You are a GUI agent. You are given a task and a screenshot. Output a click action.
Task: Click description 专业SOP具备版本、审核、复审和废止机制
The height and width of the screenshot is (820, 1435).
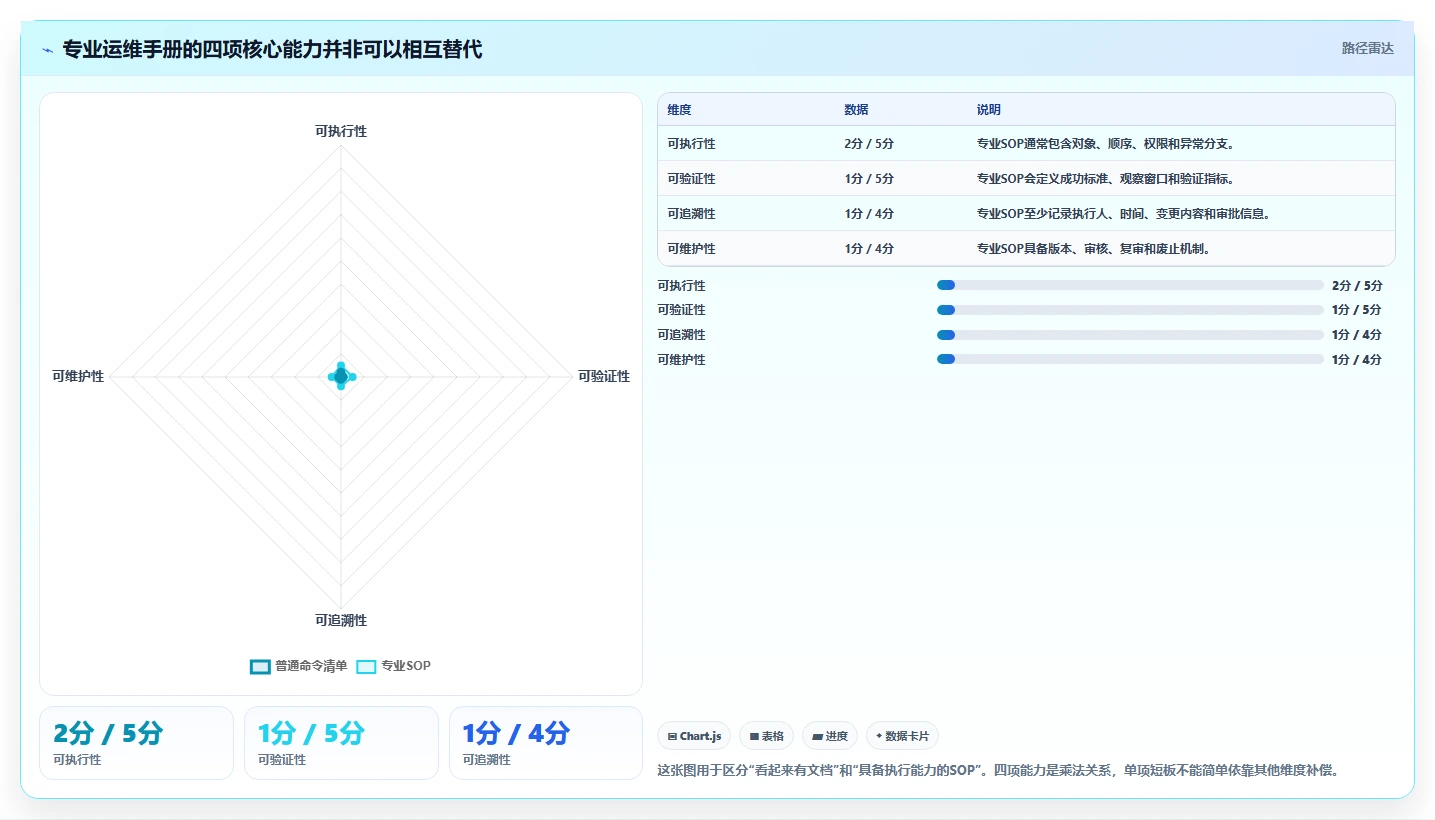(x=1094, y=249)
